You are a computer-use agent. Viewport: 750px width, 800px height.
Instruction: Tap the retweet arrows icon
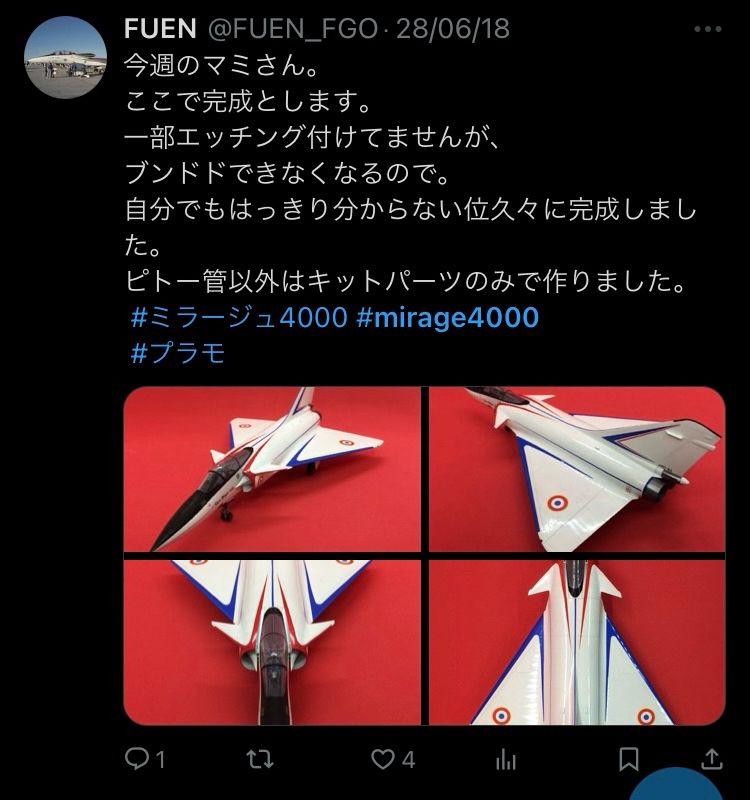260,759
